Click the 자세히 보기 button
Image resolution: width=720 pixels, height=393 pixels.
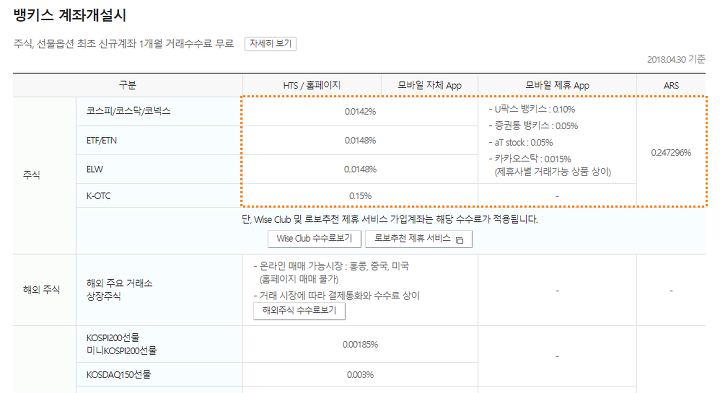click(270, 44)
